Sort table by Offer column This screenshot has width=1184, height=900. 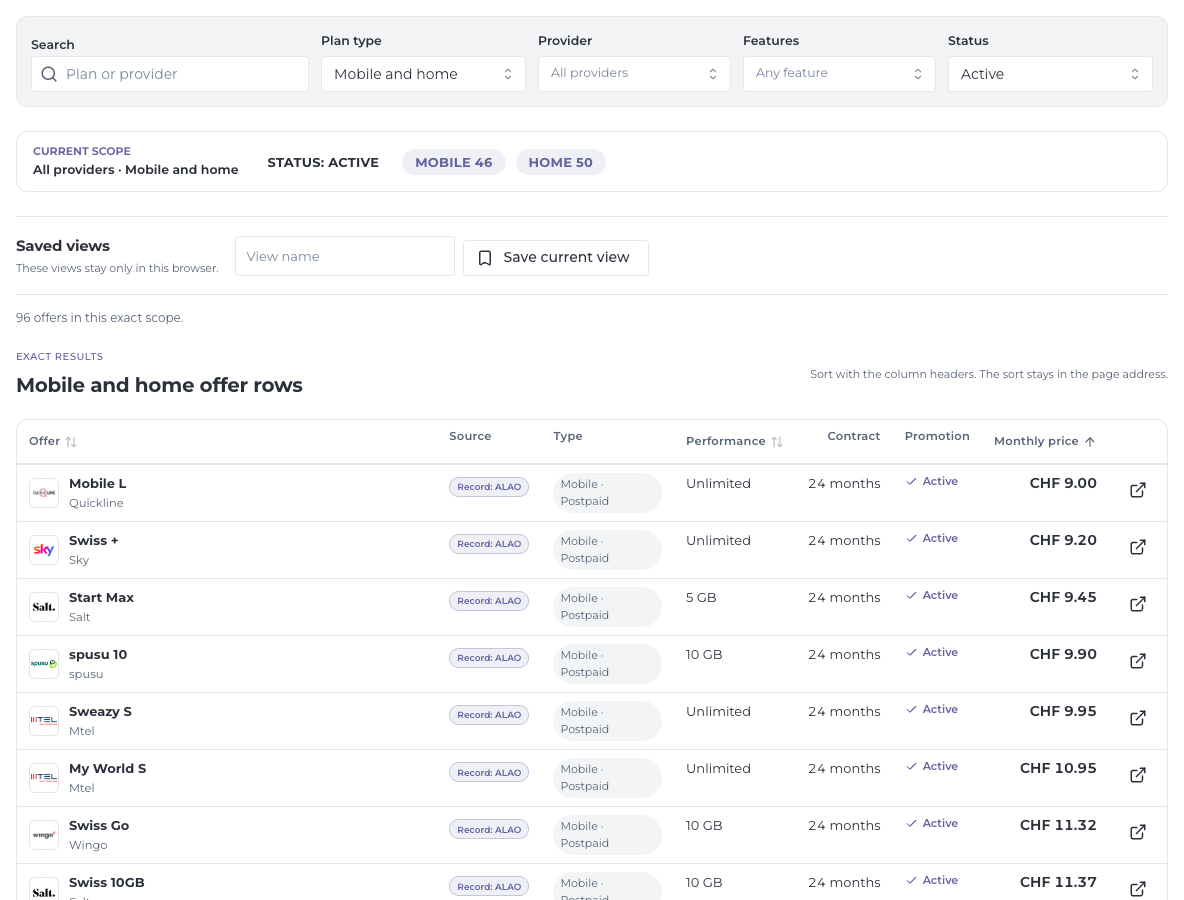click(53, 441)
